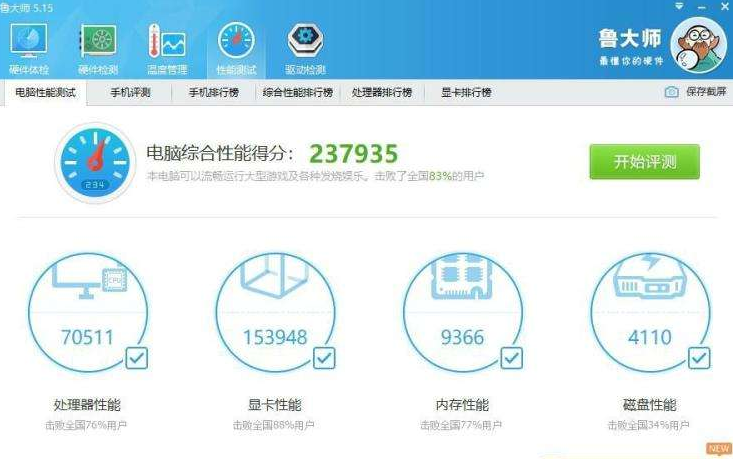Image resolution: width=733 pixels, height=459 pixels.
Task: Switch to the 电脑性能测试 tab
Action: 45,93
